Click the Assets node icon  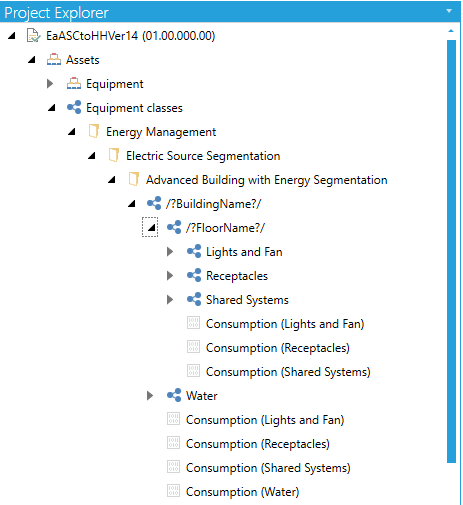pos(54,60)
